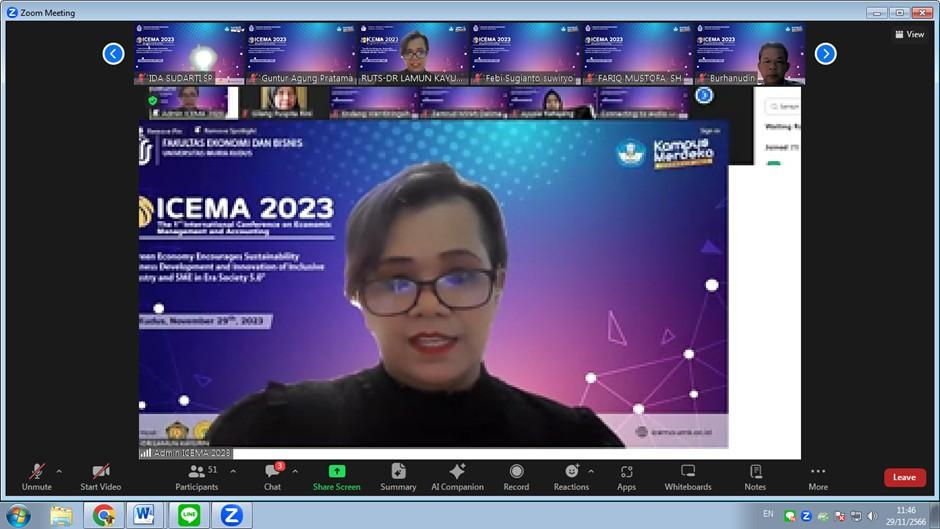
Task: Expand the Chat options arrow
Action: point(295,472)
